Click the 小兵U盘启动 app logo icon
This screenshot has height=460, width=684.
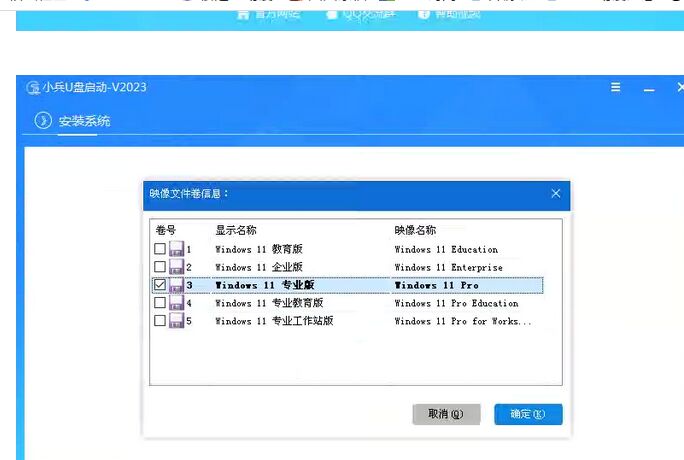33,88
